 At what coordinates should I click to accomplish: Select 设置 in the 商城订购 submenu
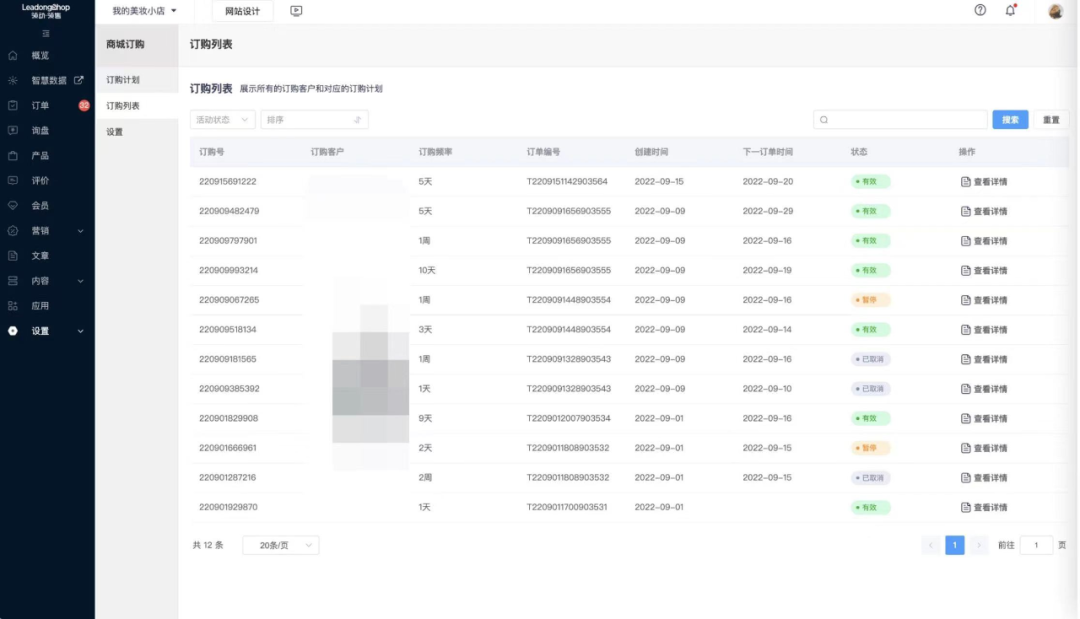click(x=115, y=132)
